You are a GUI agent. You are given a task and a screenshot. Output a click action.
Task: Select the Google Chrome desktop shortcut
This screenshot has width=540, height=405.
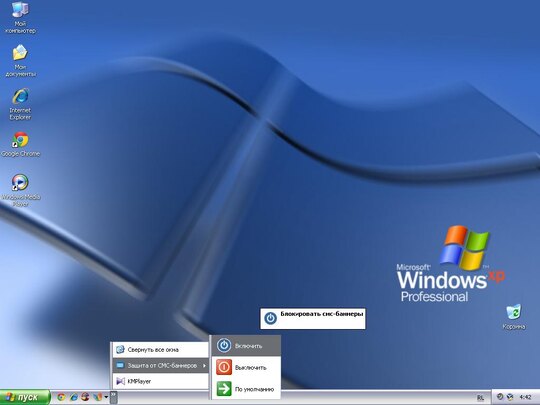pyautogui.click(x=20, y=144)
